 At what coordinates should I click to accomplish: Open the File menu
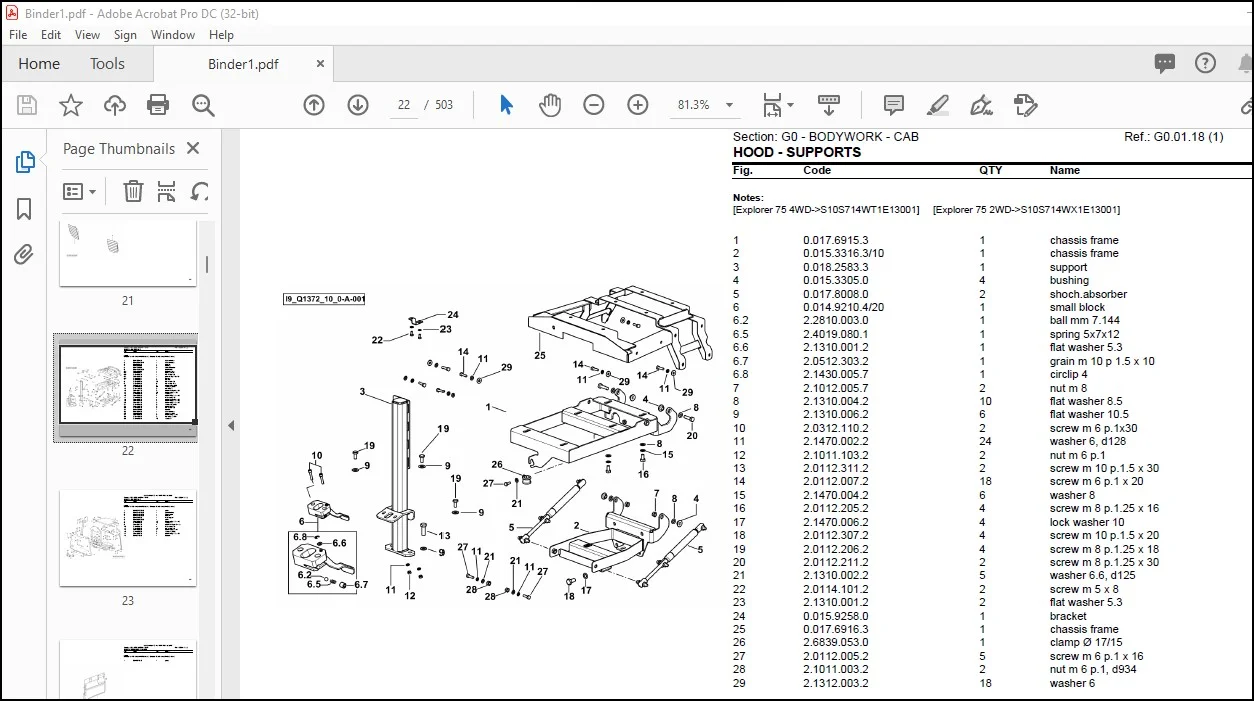click(18, 34)
